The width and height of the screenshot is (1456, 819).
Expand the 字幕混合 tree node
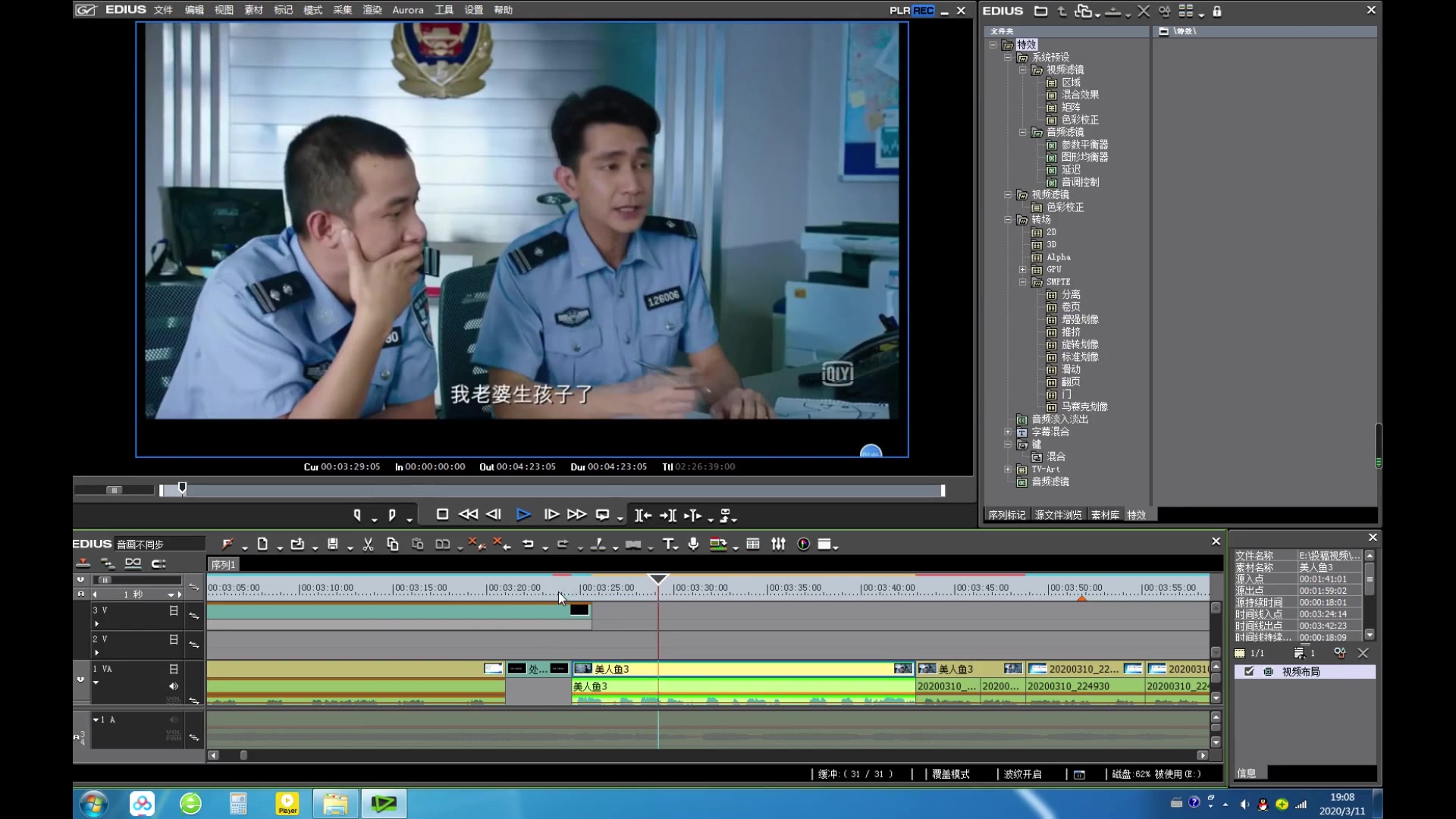click(1007, 431)
